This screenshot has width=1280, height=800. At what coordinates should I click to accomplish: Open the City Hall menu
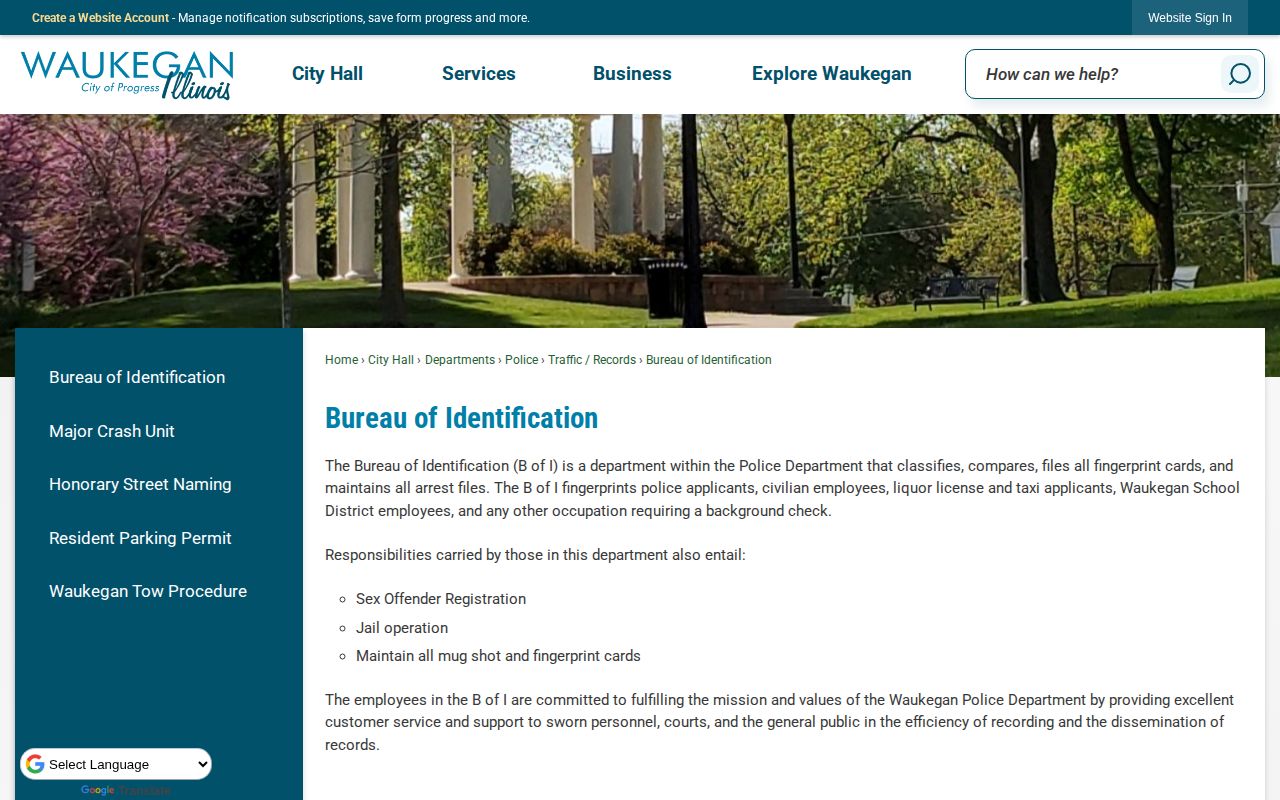(327, 74)
